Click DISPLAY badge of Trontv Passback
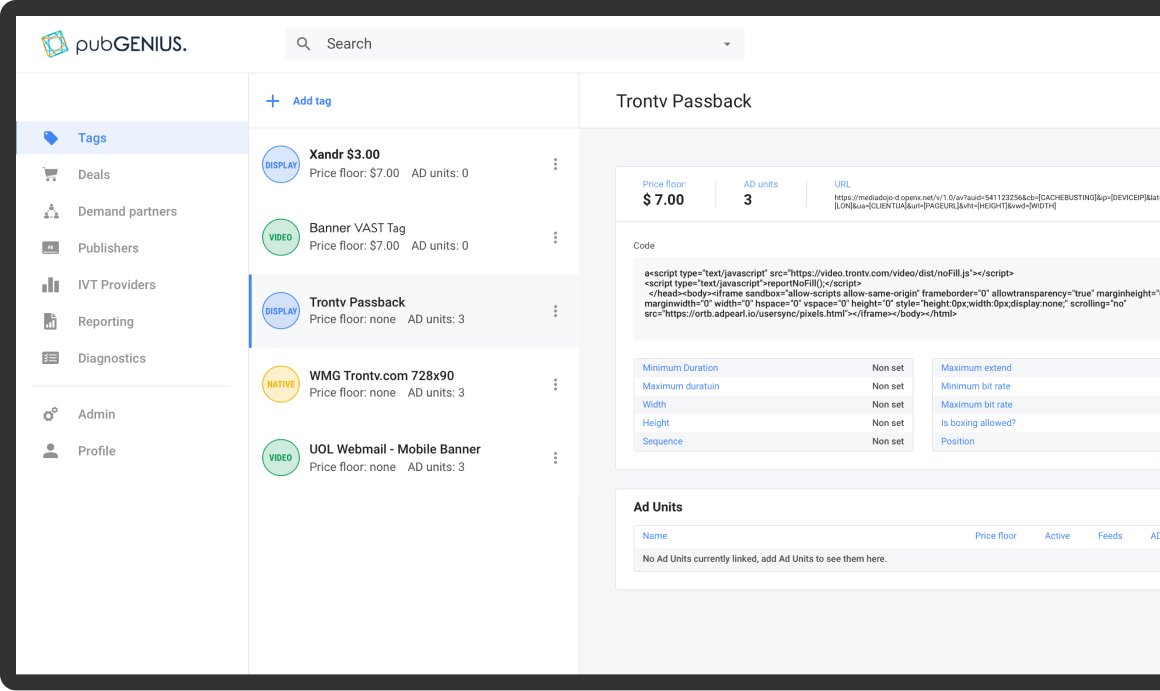Image resolution: width=1160 pixels, height=691 pixels. pyautogui.click(x=281, y=311)
